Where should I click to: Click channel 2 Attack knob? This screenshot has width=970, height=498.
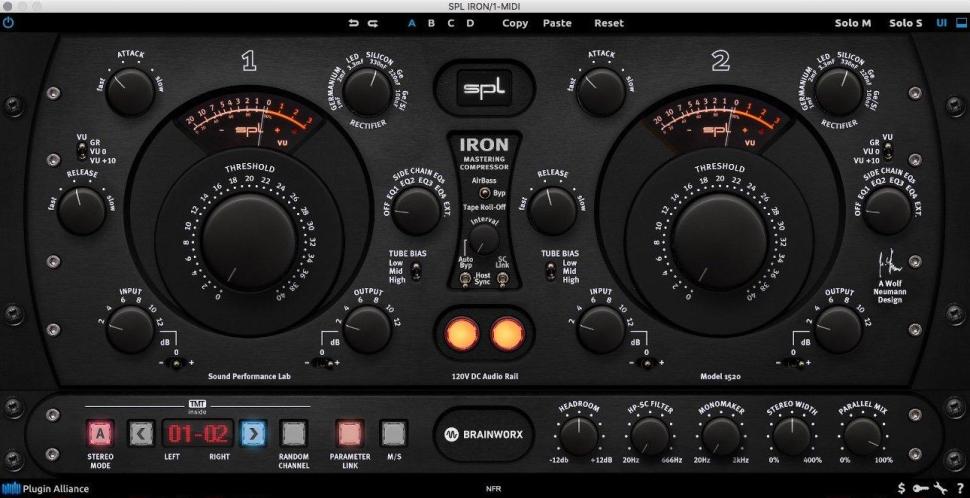coord(601,92)
